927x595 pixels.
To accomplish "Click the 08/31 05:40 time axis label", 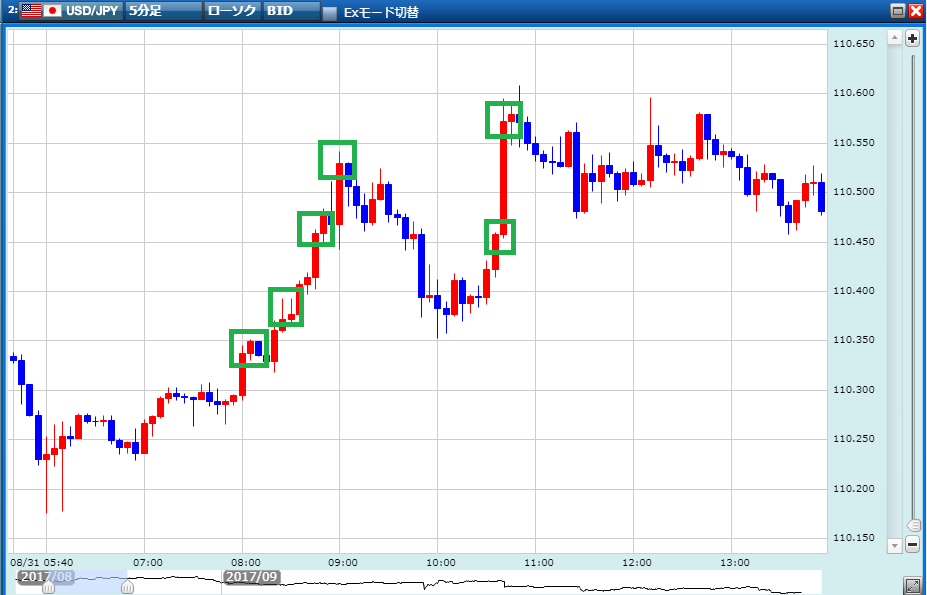I will tap(41, 562).
